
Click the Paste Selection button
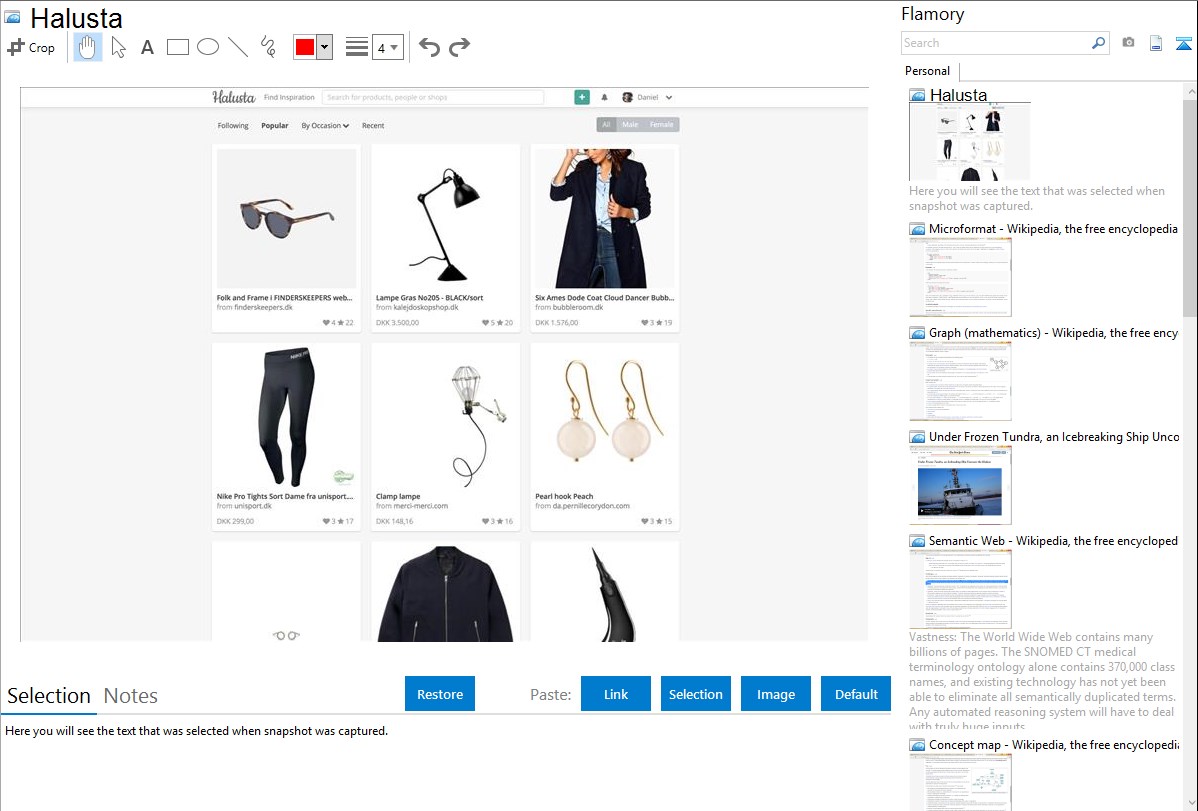695,694
